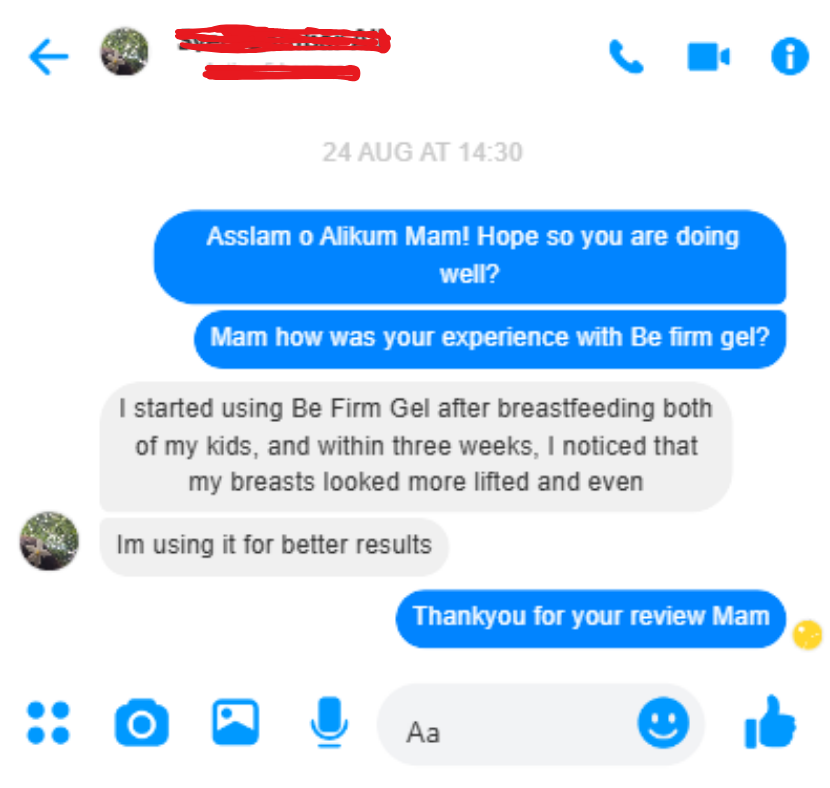The image size is (830, 788).
Task: Open conversation info icon
Action: (790, 56)
